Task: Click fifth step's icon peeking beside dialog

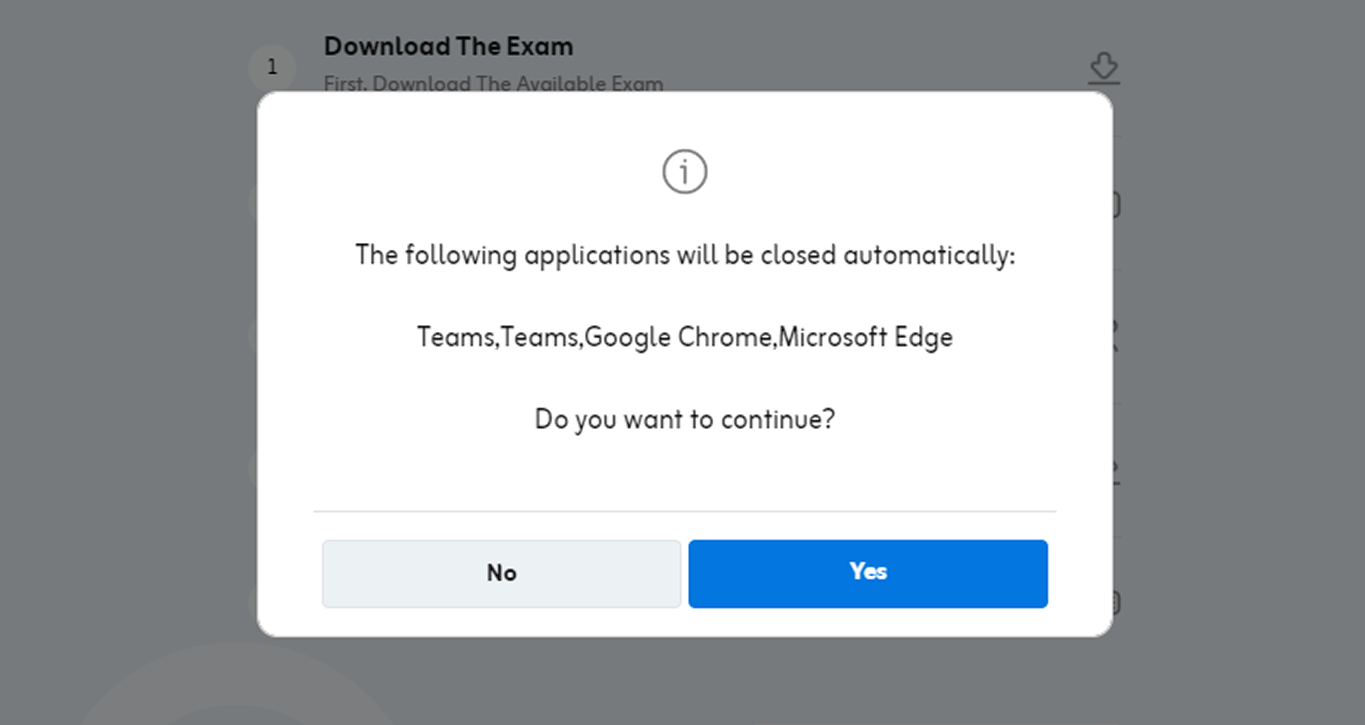Action: [x=1116, y=602]
